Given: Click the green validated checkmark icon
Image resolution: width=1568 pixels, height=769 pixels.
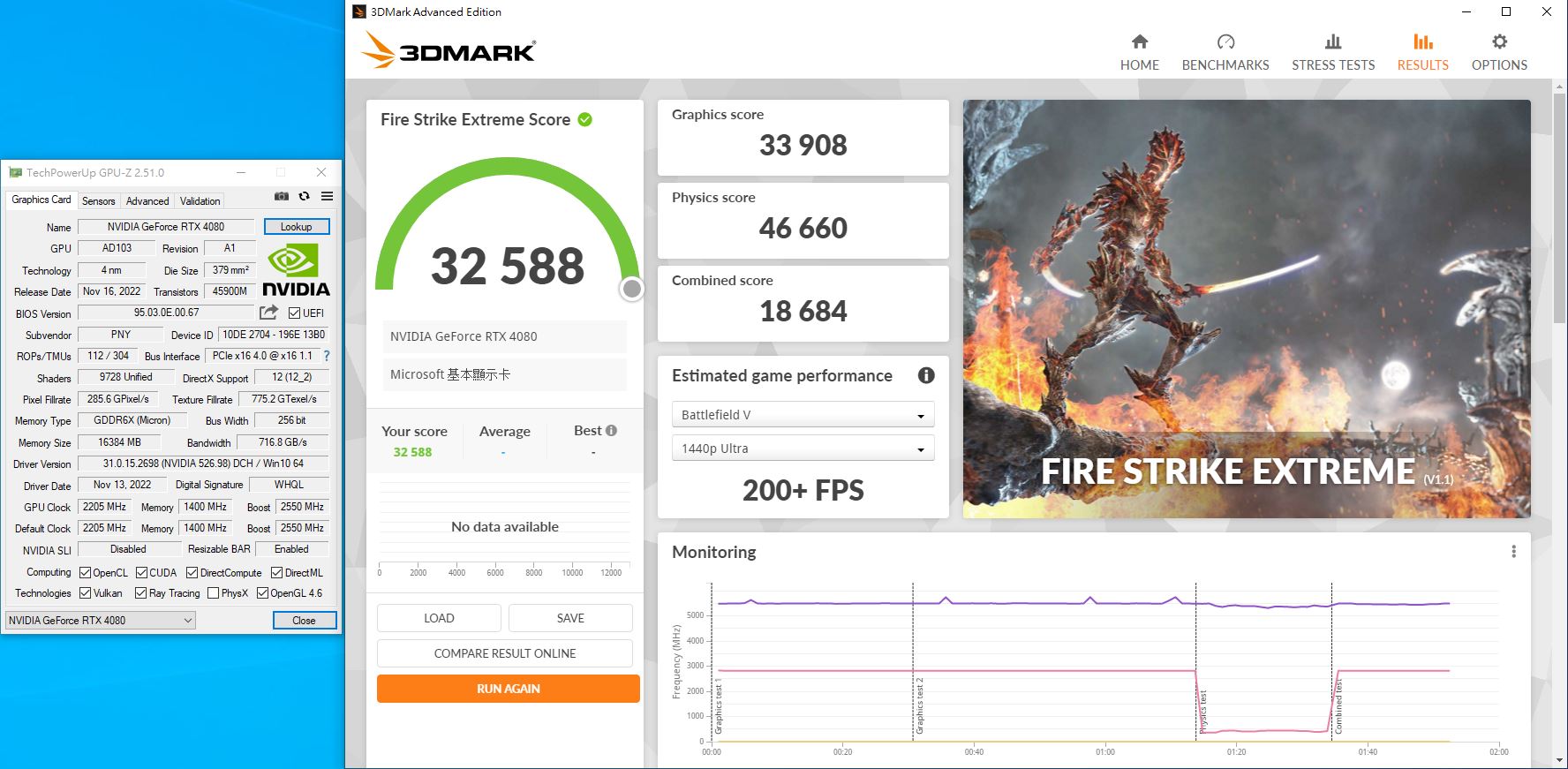Looking at the screenshot, I should coord(584,119).
